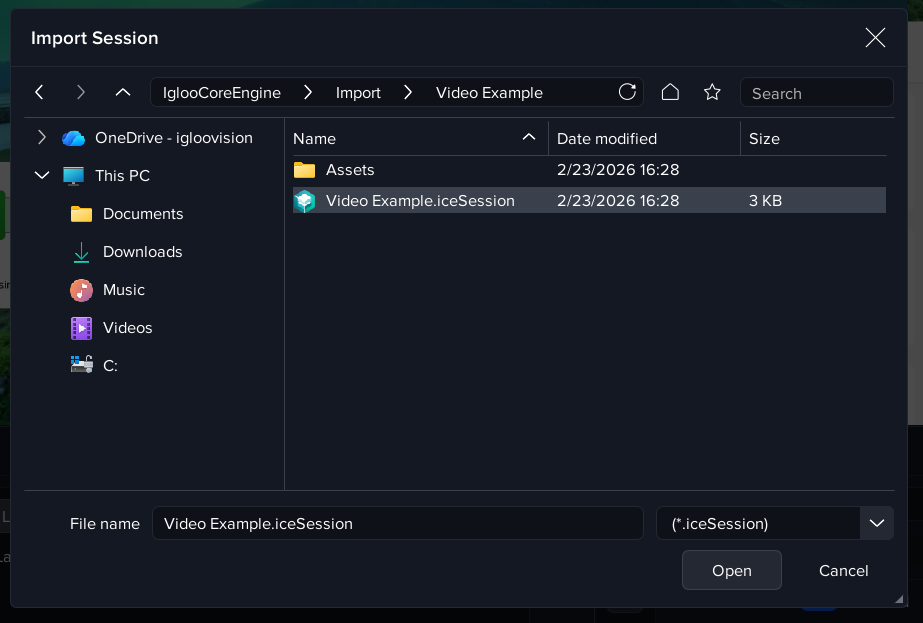923x623 pixels.
Task: Collapse the This PC tree node
Action: 41,176
